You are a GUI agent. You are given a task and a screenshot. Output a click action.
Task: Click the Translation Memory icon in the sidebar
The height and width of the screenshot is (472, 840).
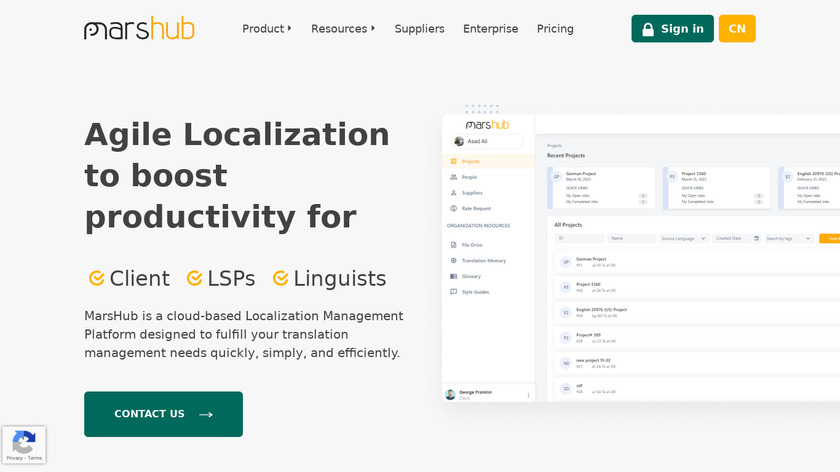click(454, 260)
